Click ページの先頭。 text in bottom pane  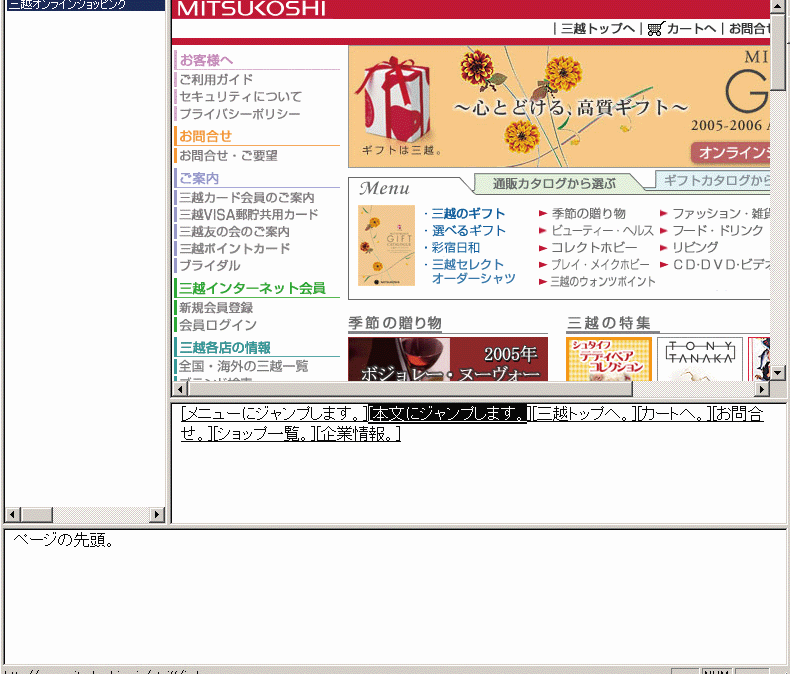(x=64, y=540)
